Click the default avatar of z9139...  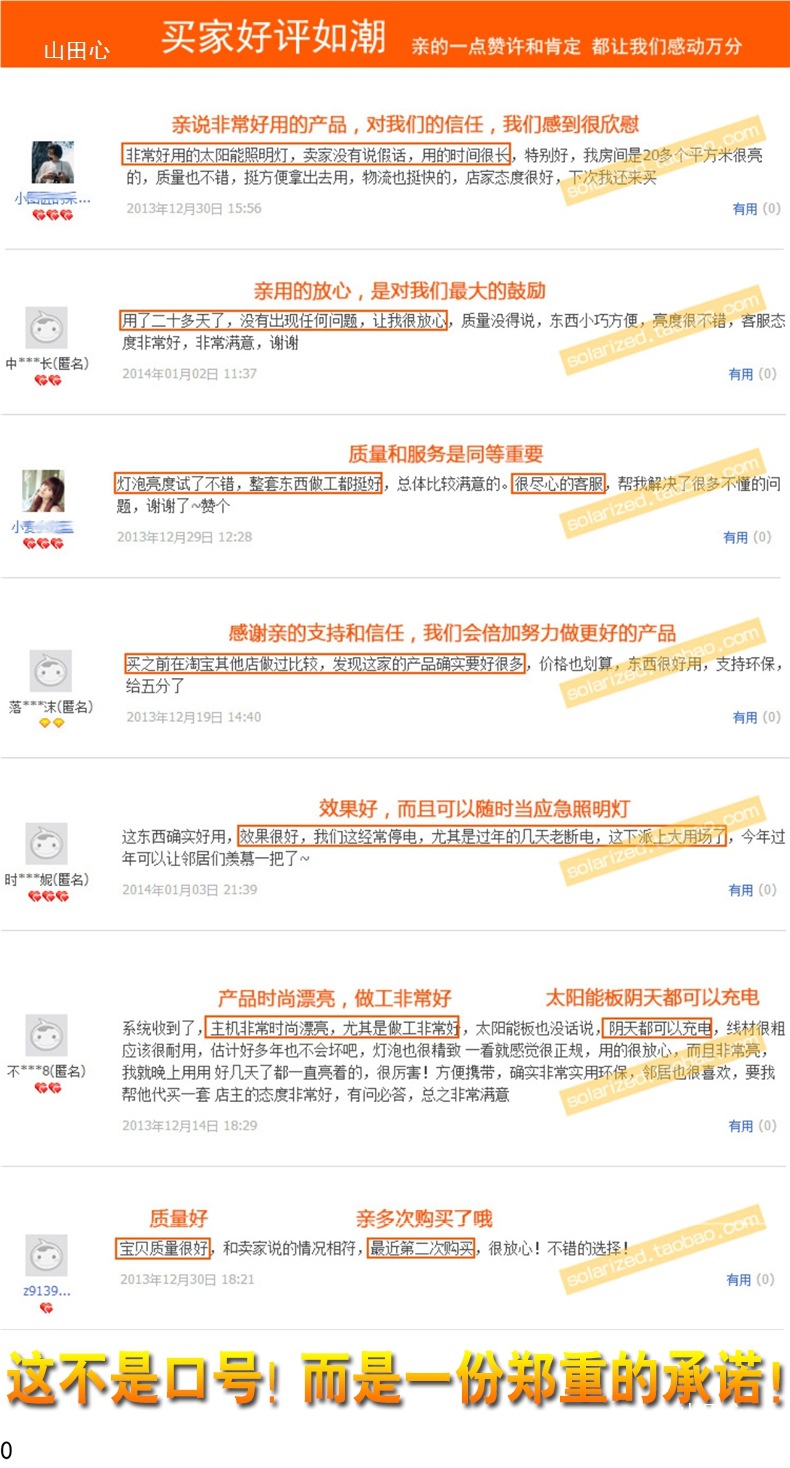(46, 1255)
